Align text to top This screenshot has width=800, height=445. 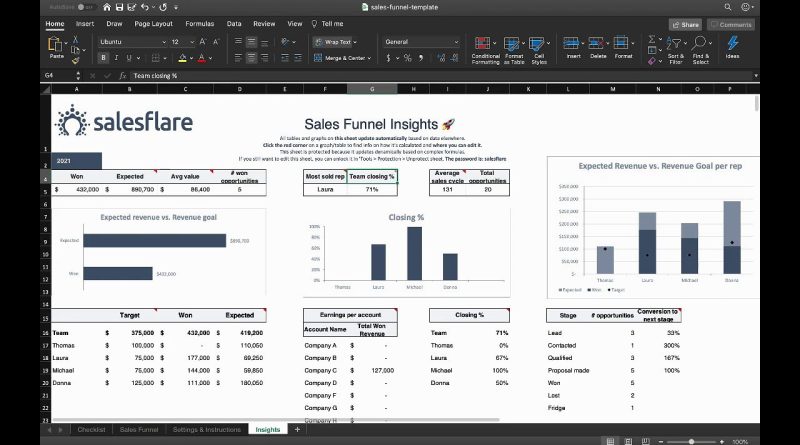(238, 42)
